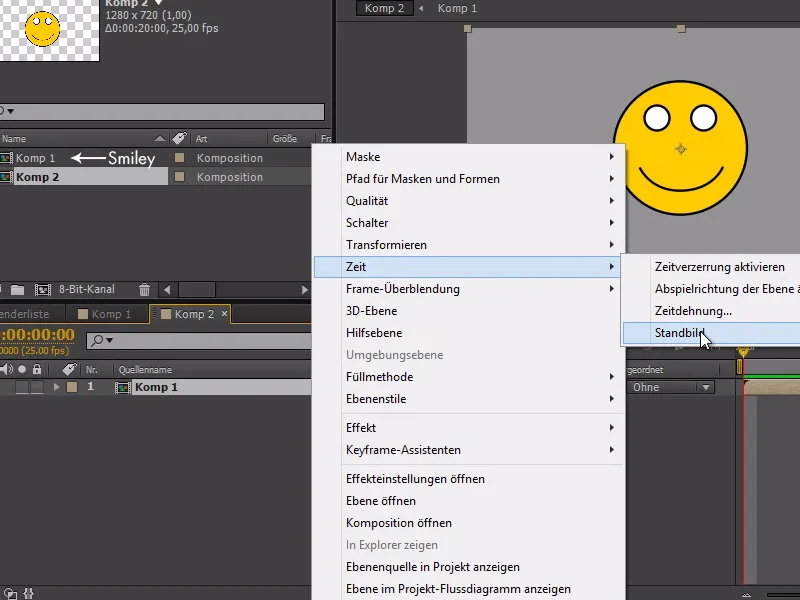
Task: Click the project panel scroll-left arrow
Action: coord(167,290)
